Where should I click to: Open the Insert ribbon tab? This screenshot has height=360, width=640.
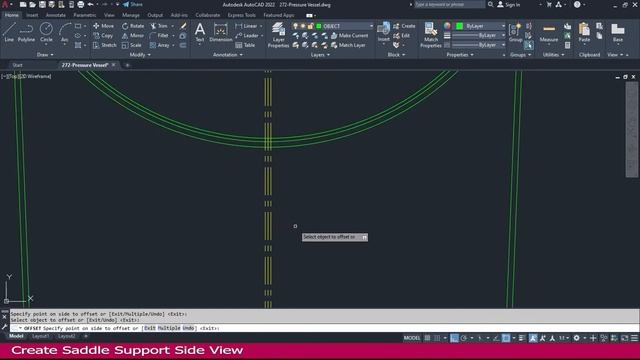[x=32, y=15]
